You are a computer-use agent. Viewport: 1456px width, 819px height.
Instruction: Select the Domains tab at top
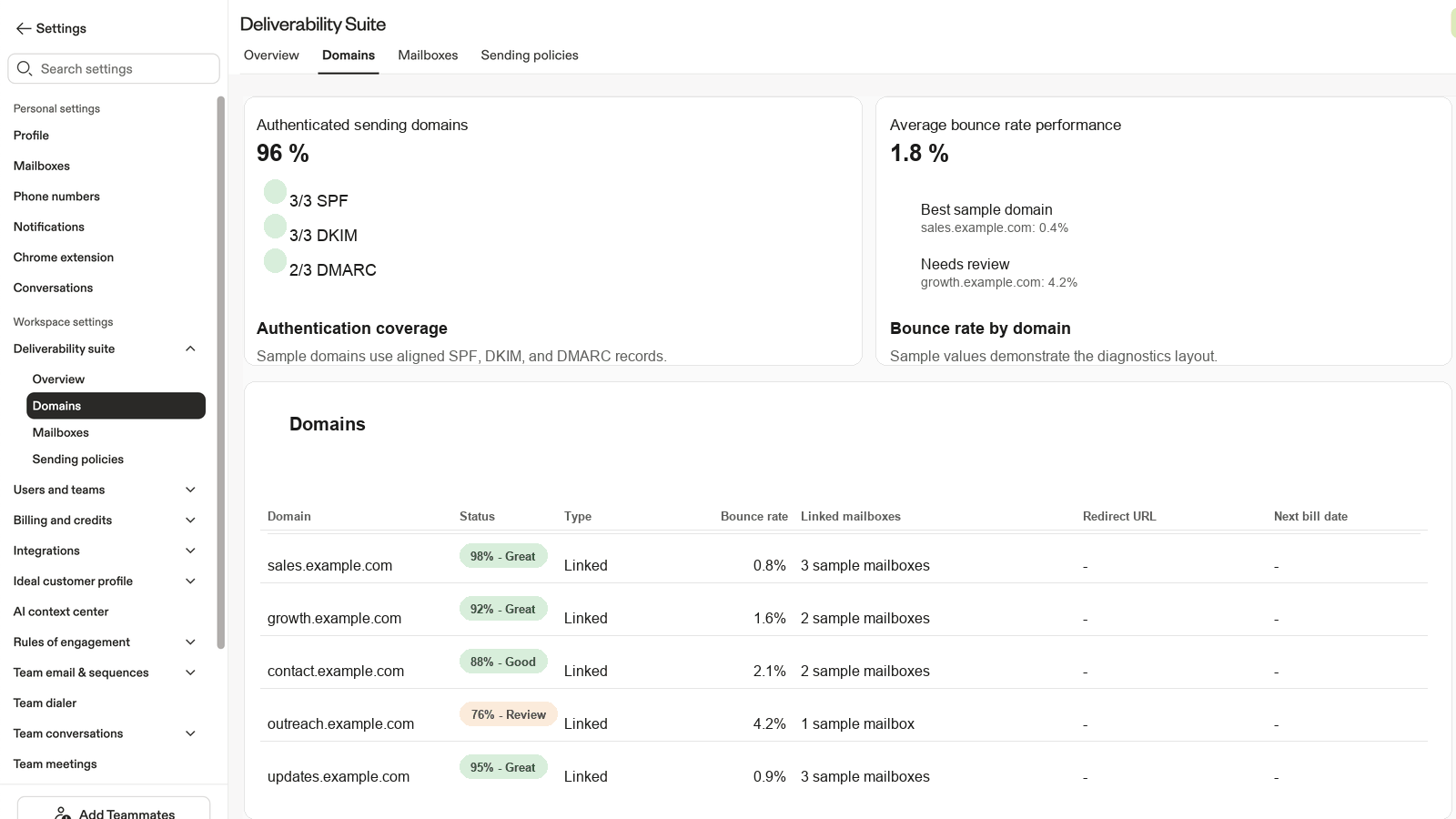(349, 56)
